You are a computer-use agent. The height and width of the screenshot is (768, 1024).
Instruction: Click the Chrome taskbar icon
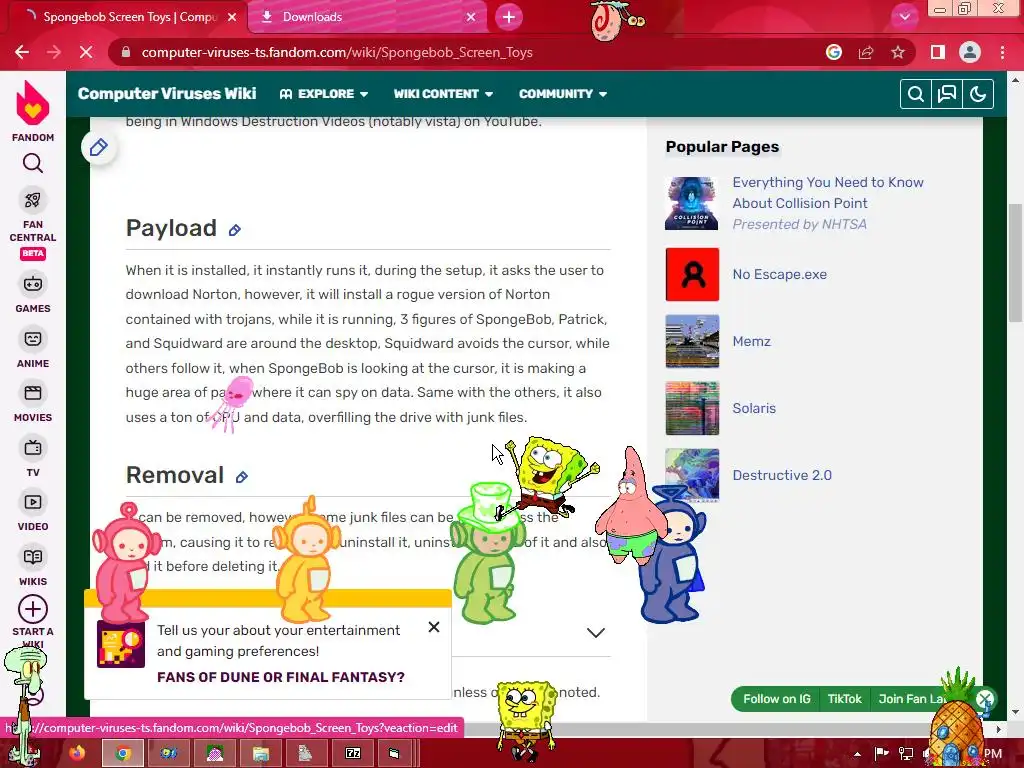point(123,753)
